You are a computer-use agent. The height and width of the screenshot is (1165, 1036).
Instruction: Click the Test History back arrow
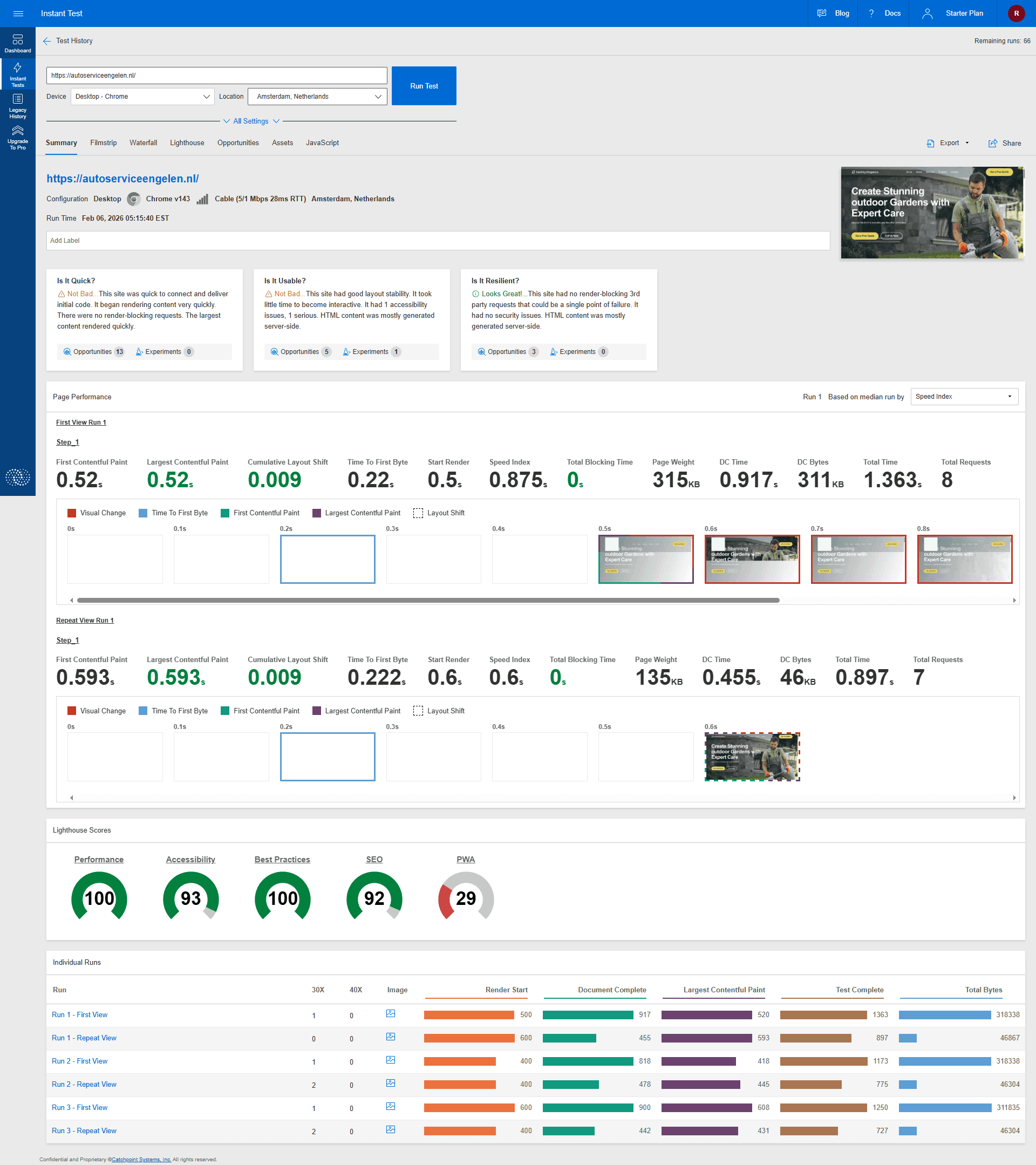pyautogui.click(x=47, y=41)
